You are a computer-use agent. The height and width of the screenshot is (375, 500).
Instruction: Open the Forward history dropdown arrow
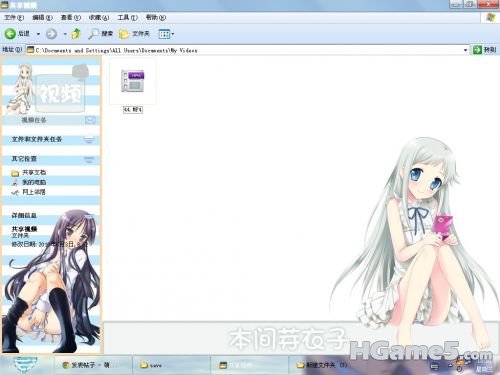(65, 34)
